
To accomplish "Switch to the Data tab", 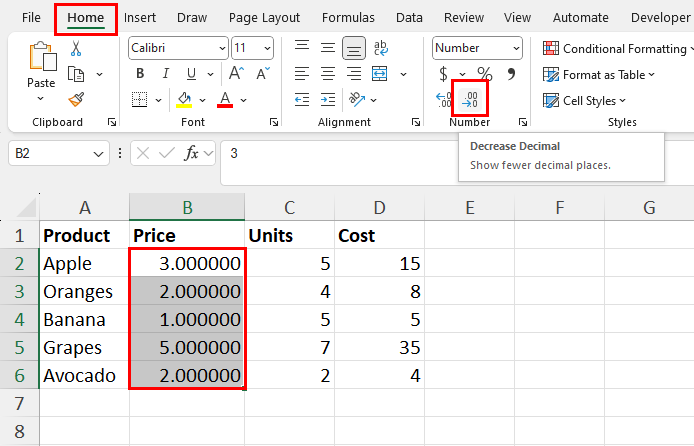I will point(409,18).
